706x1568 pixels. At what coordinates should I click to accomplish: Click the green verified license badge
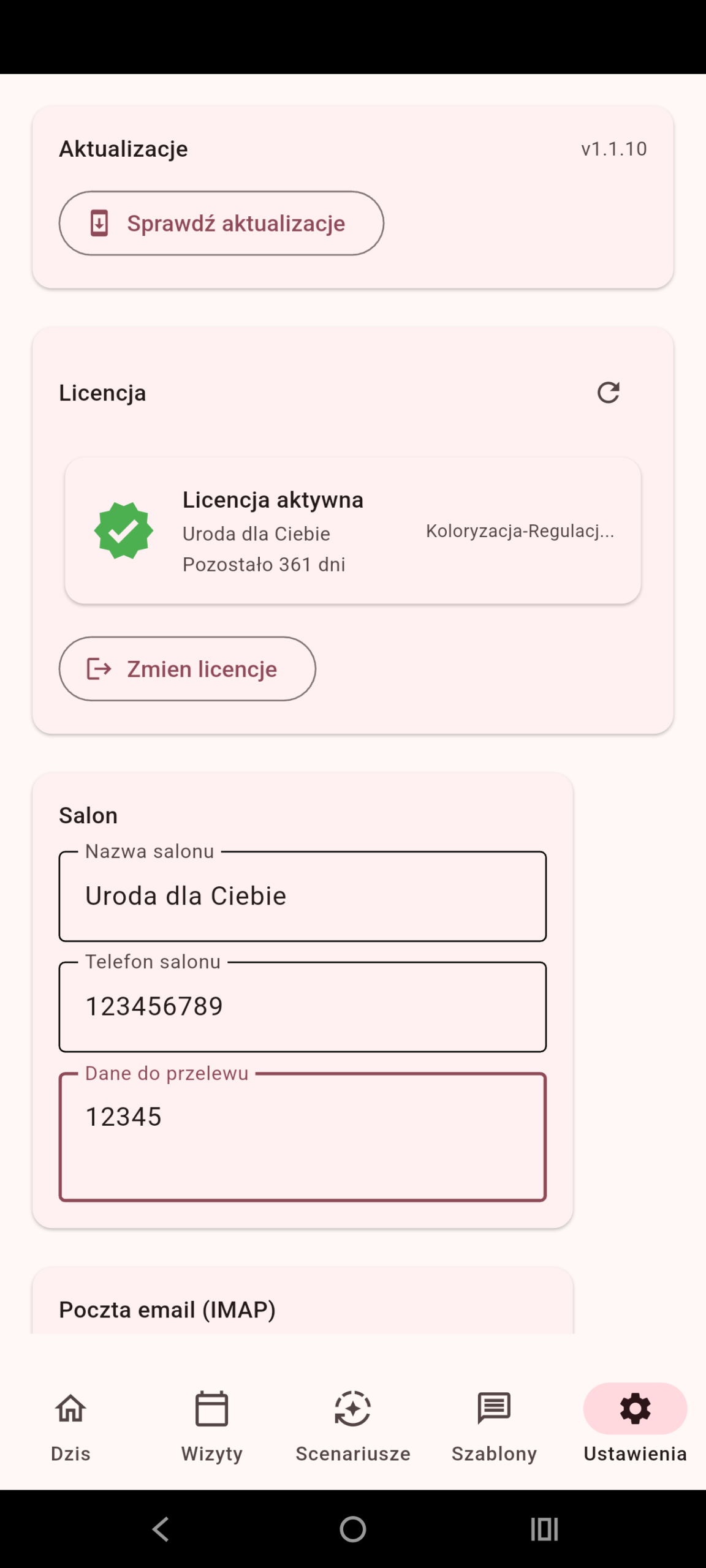(x=123, y=530)
